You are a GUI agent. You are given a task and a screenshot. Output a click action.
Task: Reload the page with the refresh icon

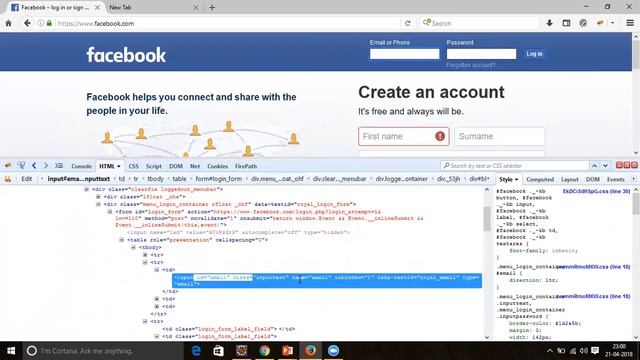click(407, 23)
